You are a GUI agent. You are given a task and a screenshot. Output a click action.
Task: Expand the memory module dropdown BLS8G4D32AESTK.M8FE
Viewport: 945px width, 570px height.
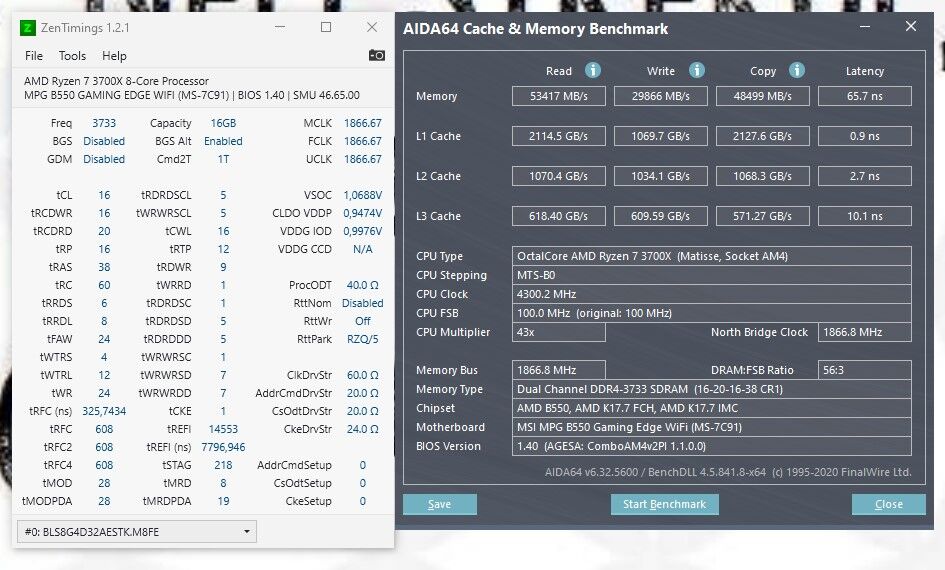(x=137, y=531)
